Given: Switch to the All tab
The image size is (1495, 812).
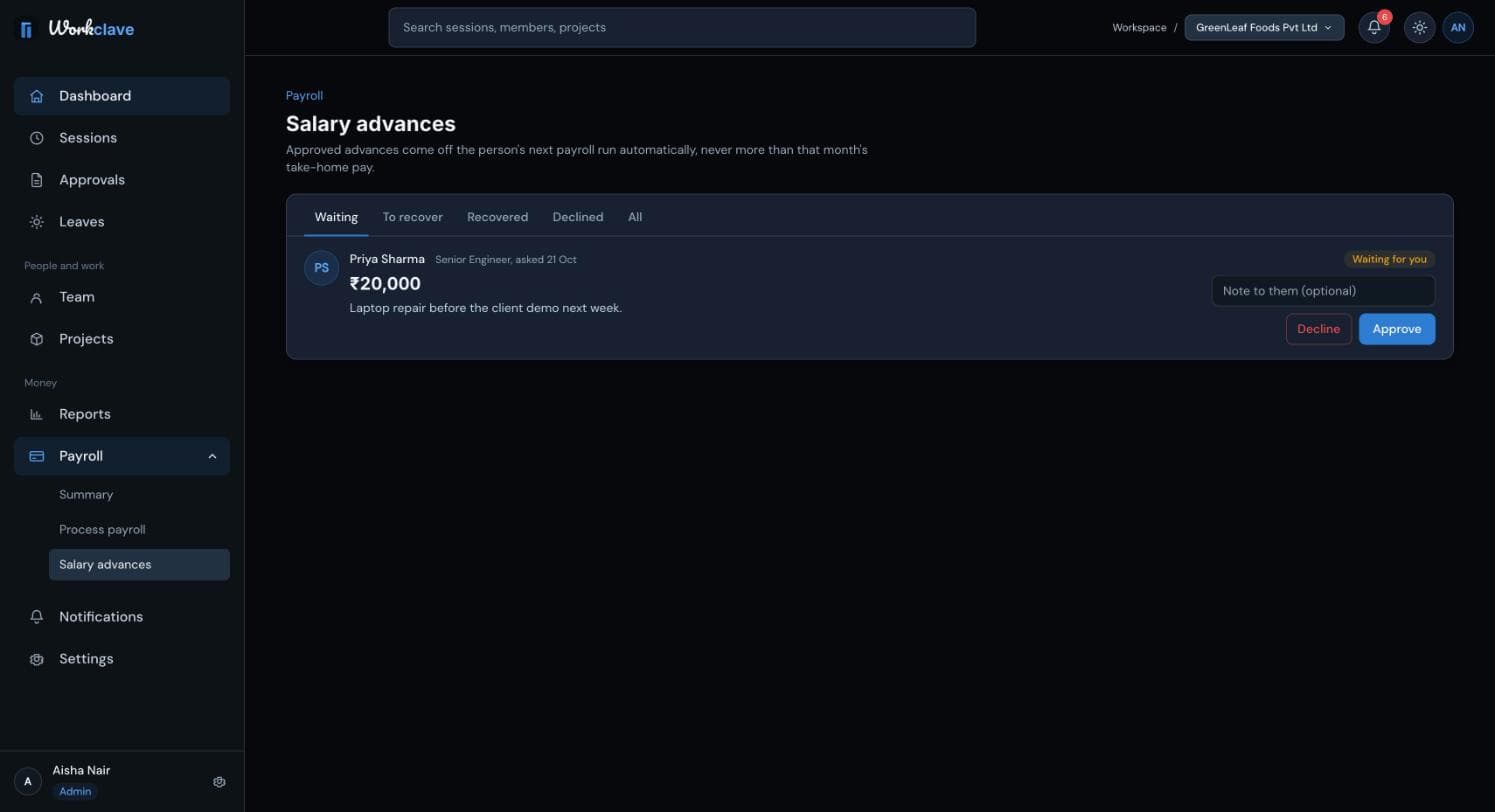Looking at the screenshot, I should pos(635,217).
